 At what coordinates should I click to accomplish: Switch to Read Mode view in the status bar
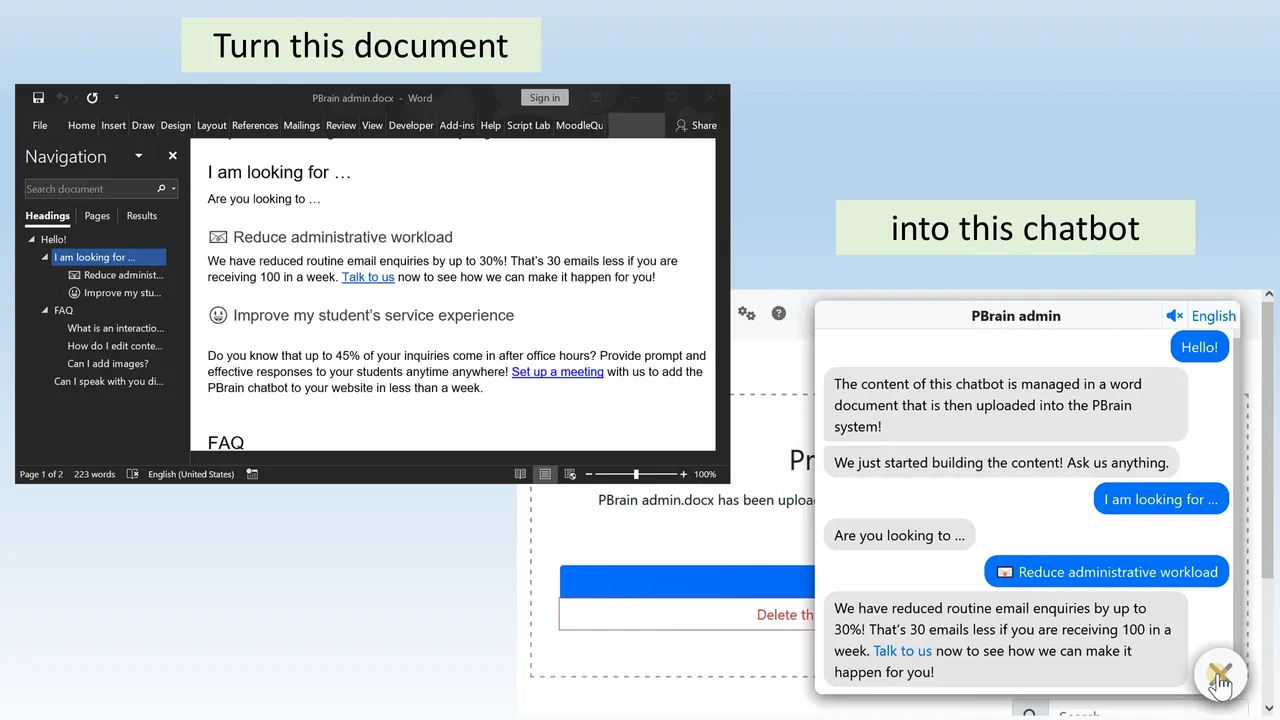[520, 474]
